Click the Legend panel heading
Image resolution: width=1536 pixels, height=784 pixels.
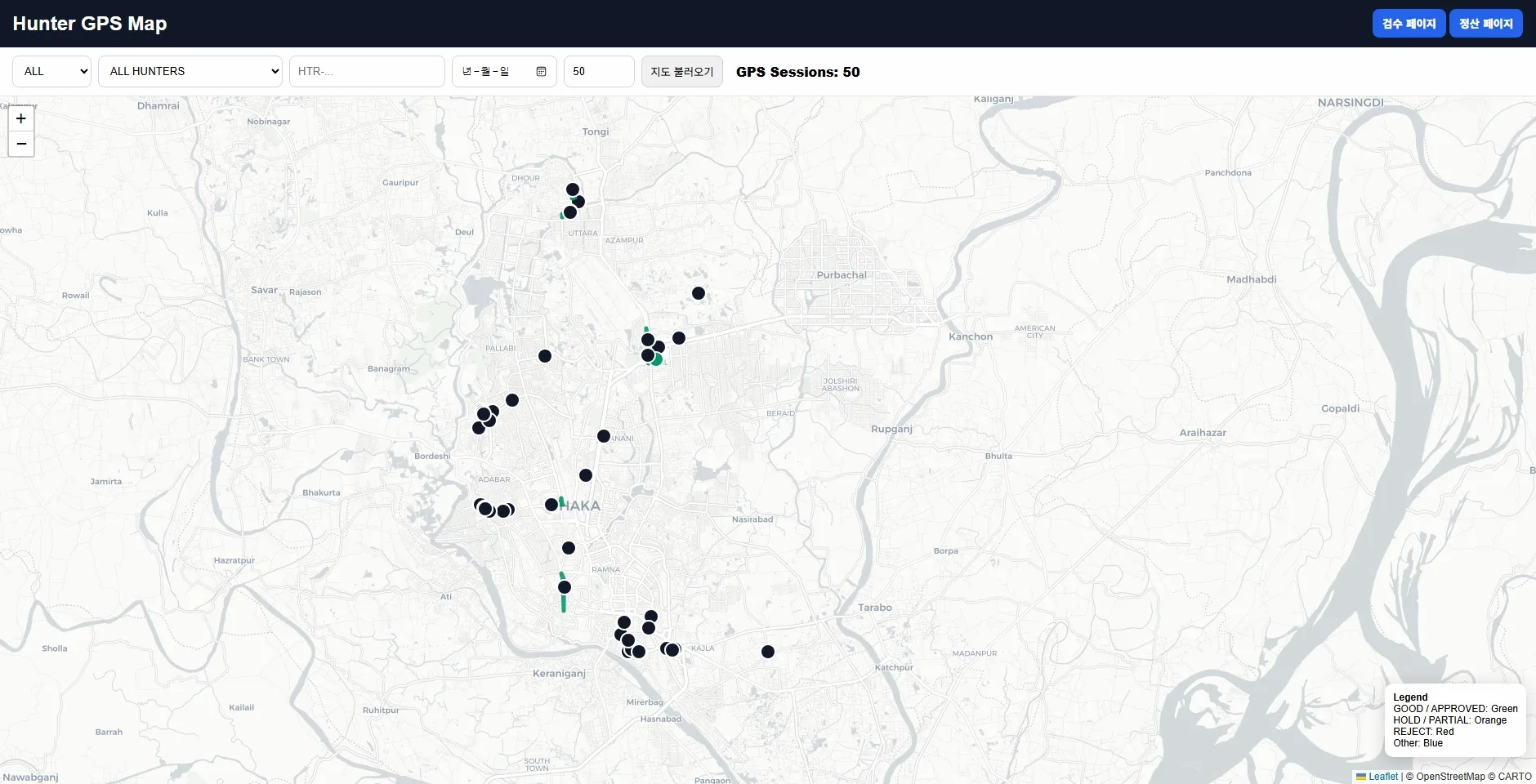[x=1411, y=697]
